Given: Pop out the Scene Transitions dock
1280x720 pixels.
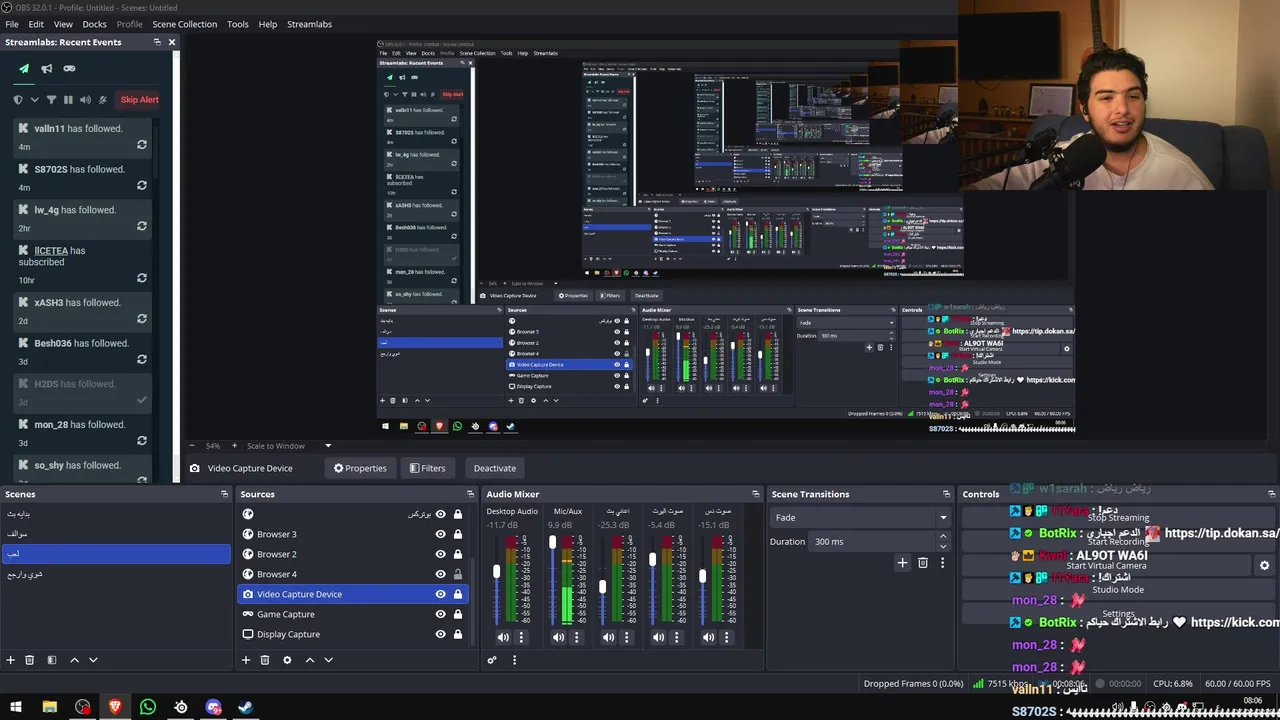Looking at the screenshot, I should tap(946, 494).
